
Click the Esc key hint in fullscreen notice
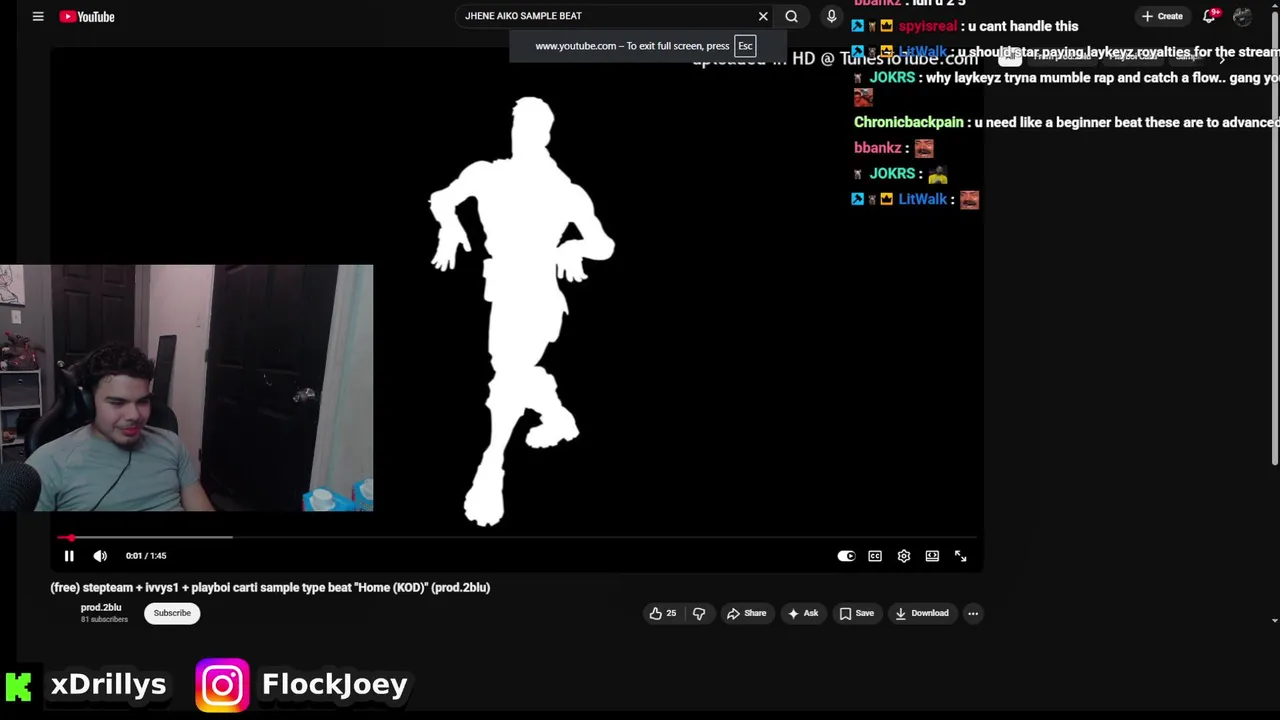[x=745, y=46]
